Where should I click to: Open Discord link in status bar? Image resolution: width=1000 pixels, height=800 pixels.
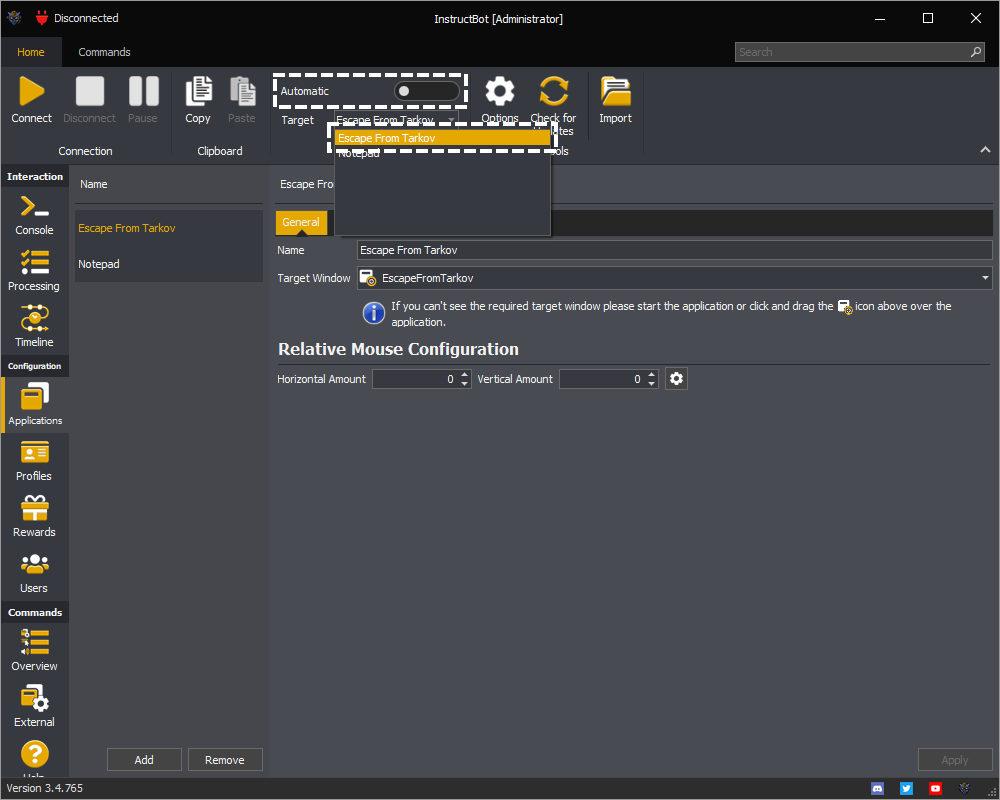(x=878, y=789)
